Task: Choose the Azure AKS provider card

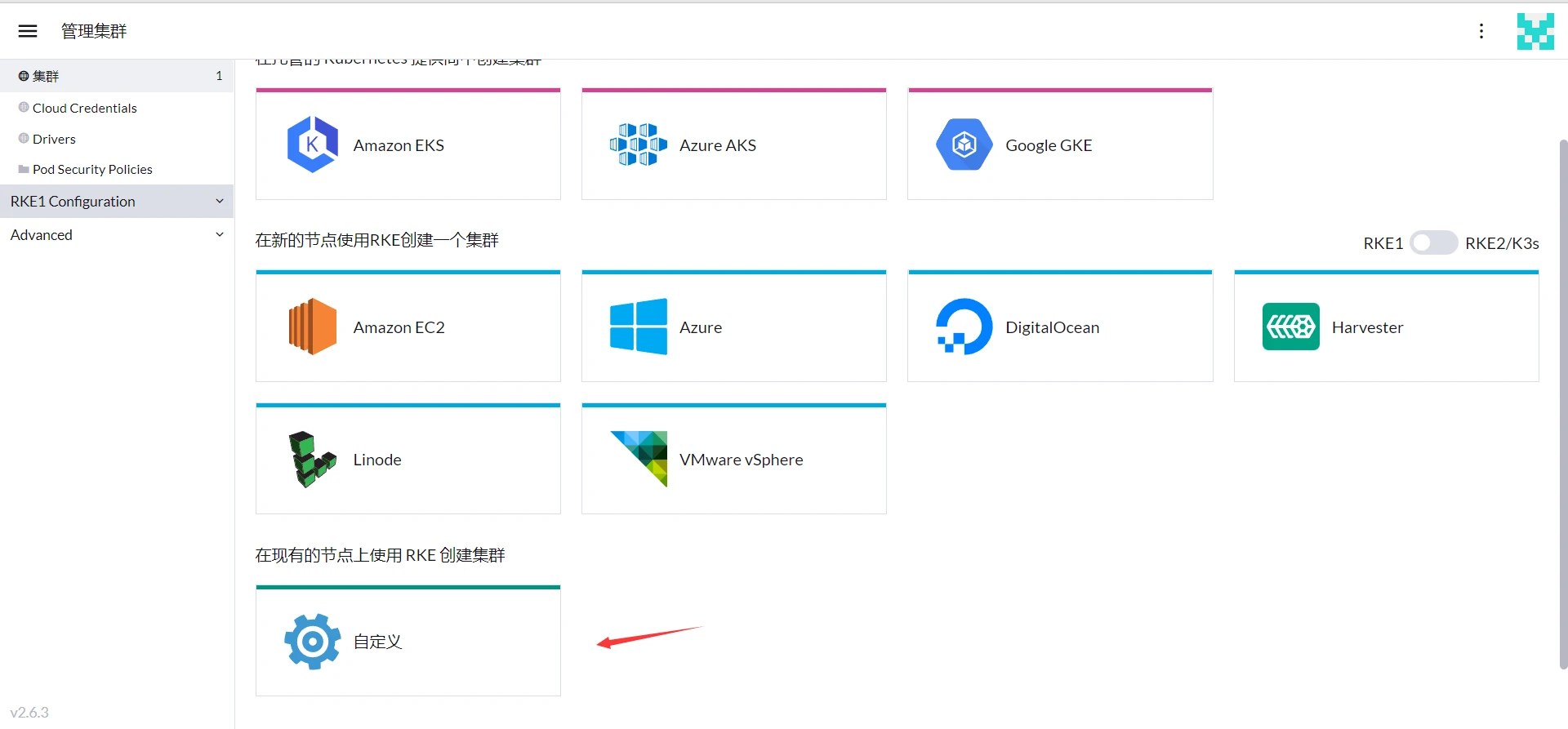Action: pos(734,144)
